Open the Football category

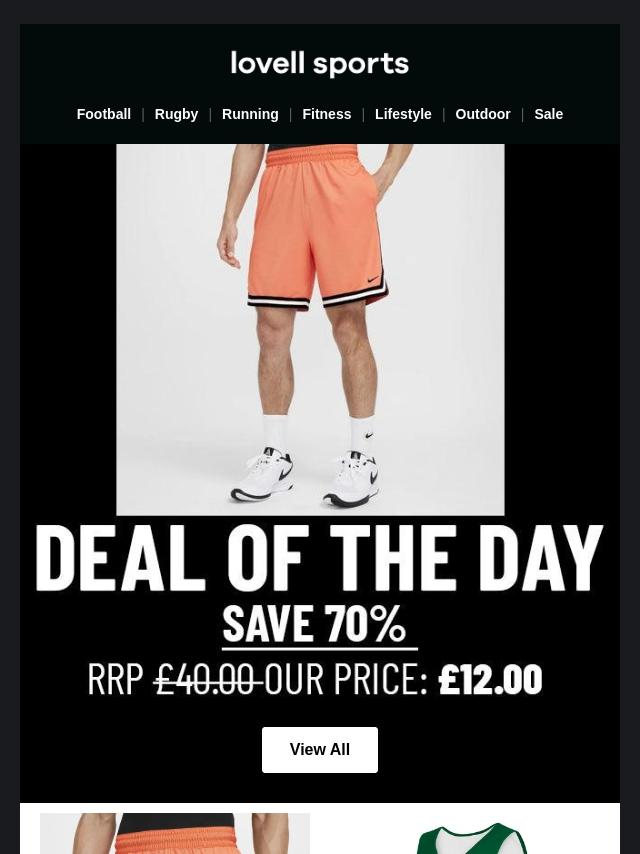tap(103, 114)
